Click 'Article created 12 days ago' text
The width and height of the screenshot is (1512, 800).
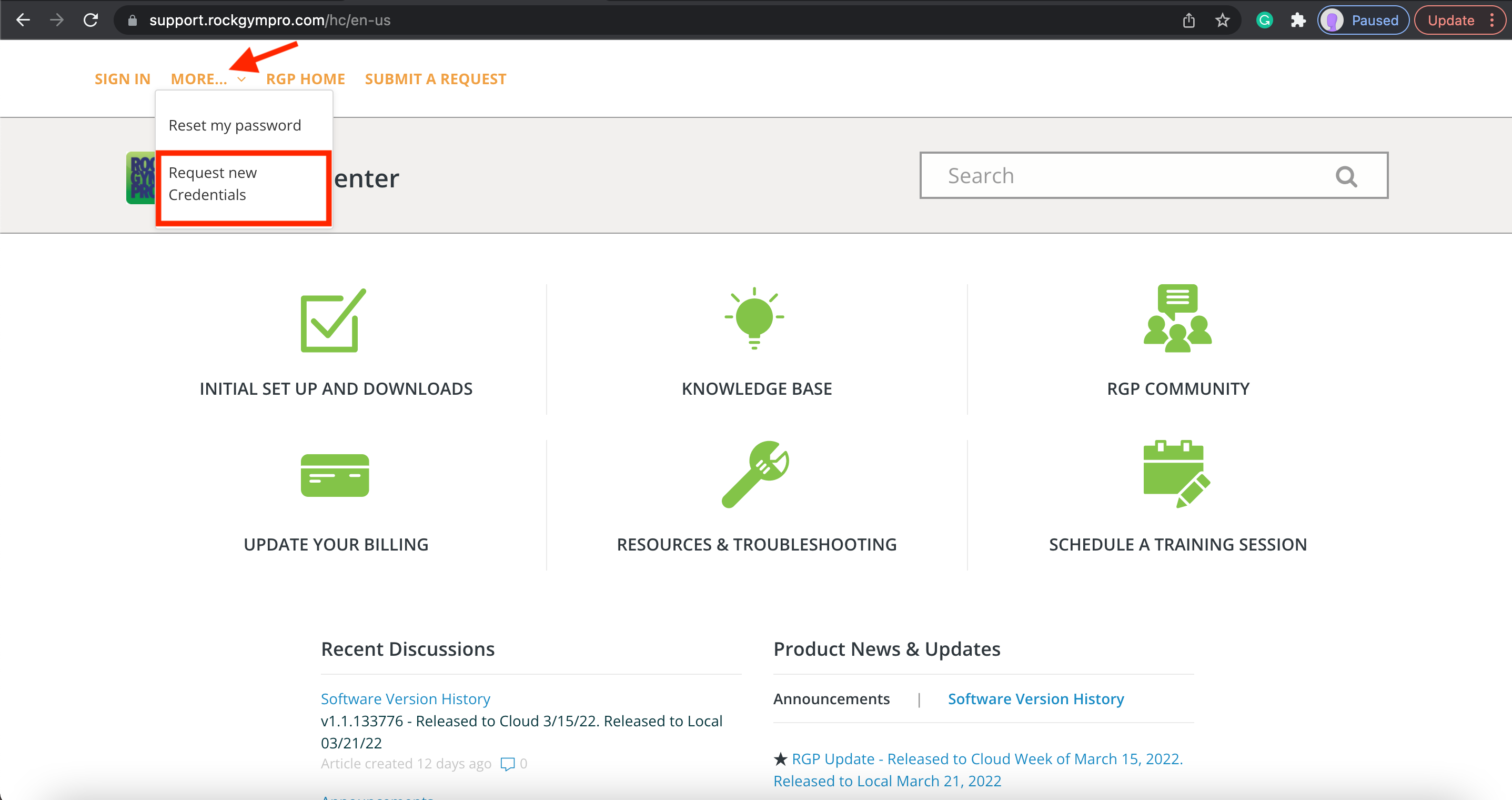click(406, 764)
